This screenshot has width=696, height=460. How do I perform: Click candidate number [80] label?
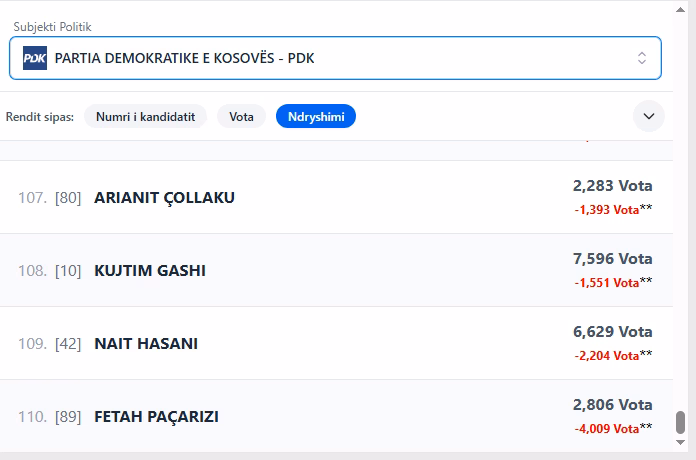click(x=68, y=198)
